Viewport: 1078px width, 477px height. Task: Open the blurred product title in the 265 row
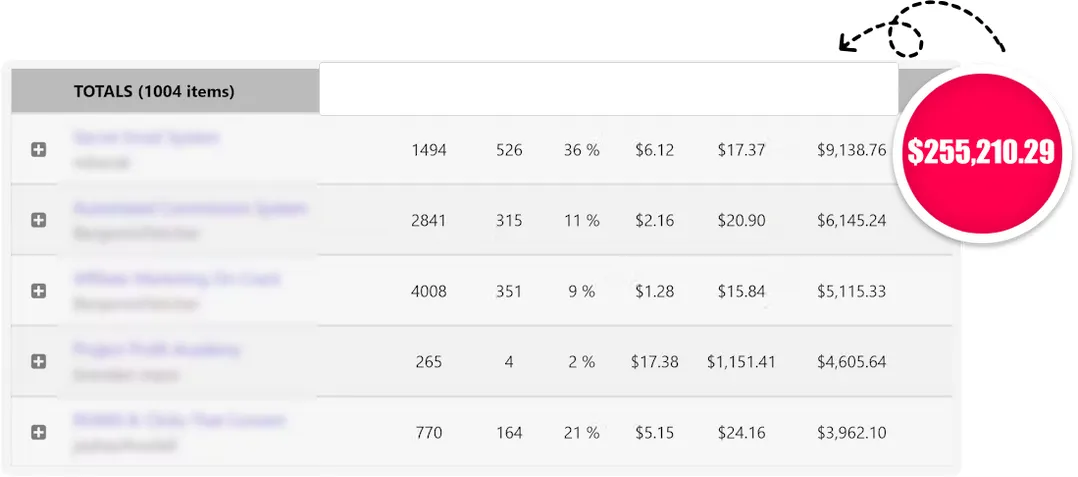click(157, 350)
